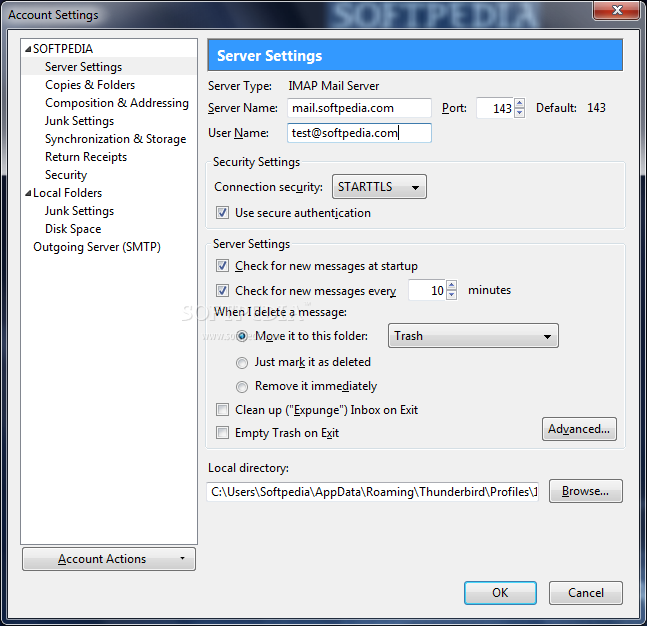647x626 pixels.
Task: Confirm with the OK button
Action: pos(500,593)
